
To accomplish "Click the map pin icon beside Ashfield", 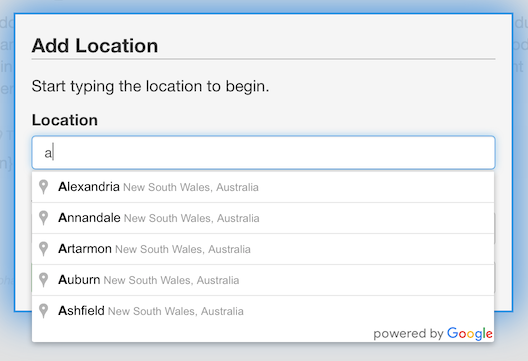I will 43,311.
